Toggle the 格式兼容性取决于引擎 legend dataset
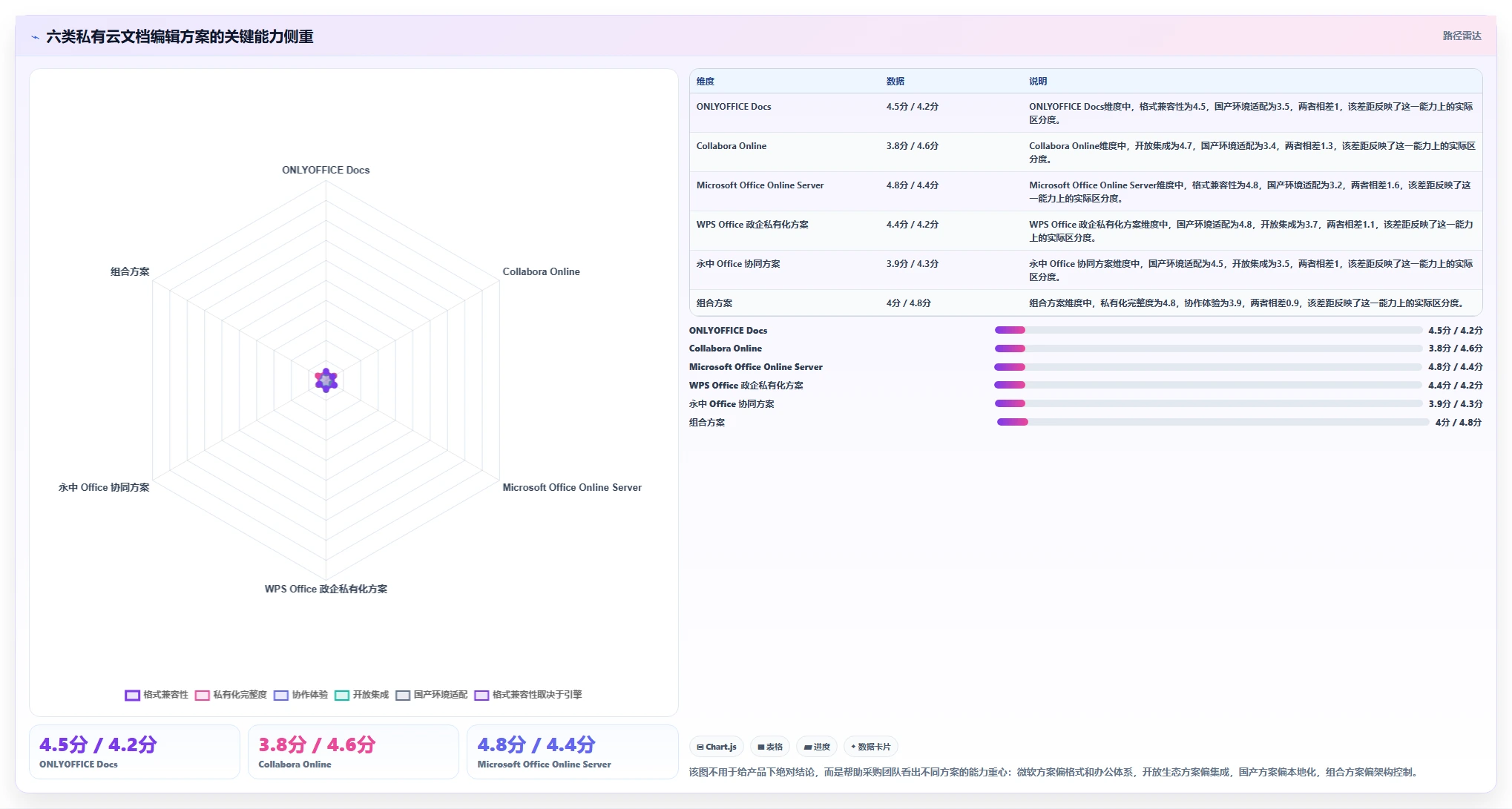Screen dimensions: 1512x809 [527, 695]
